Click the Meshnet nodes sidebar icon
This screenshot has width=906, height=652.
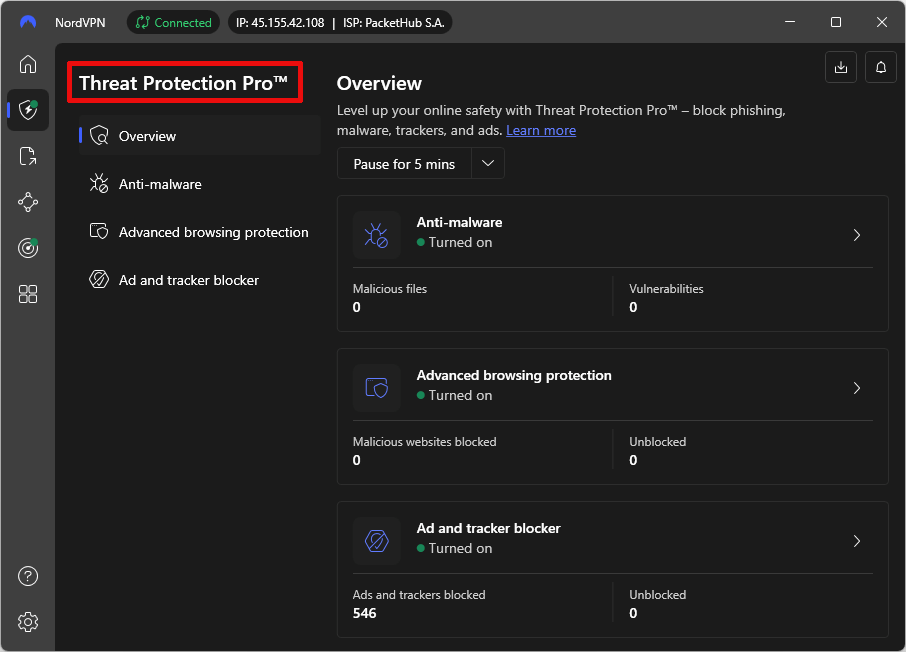point(27,202)
